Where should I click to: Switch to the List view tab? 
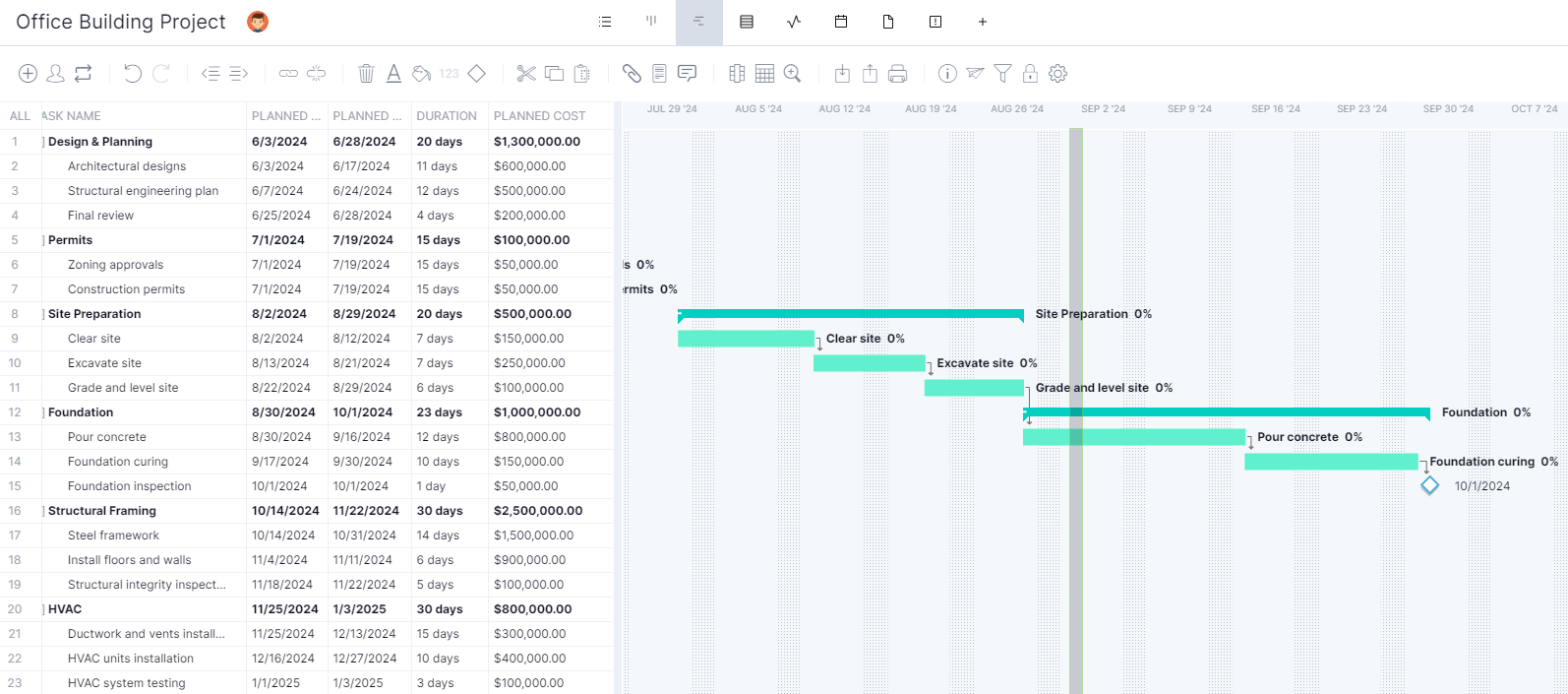(605, 22)
